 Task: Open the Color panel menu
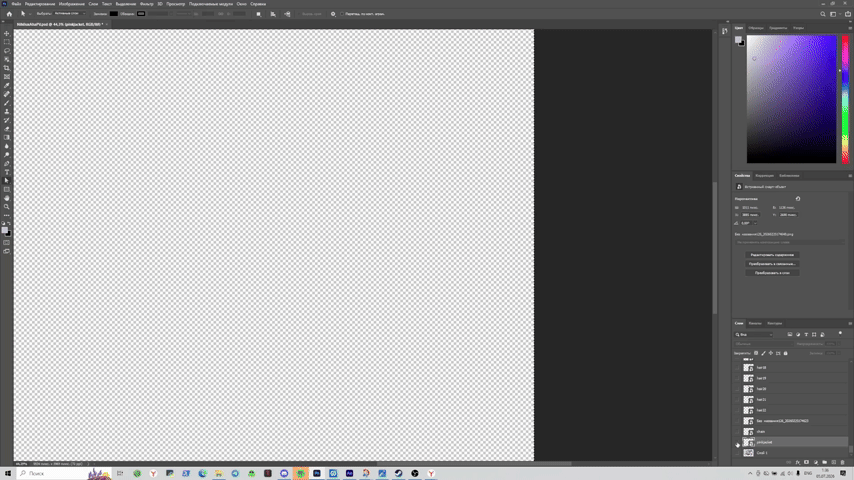pos(850,28)
